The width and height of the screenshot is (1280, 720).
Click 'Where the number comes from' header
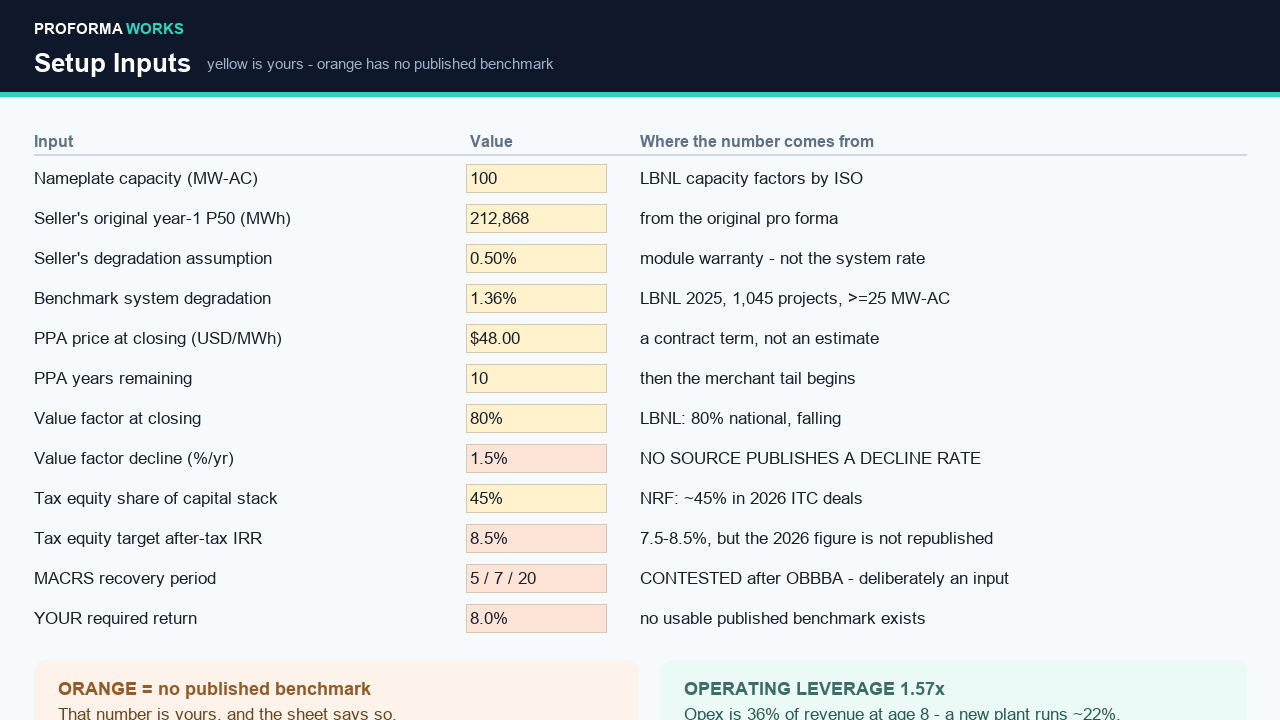point(757,141)
